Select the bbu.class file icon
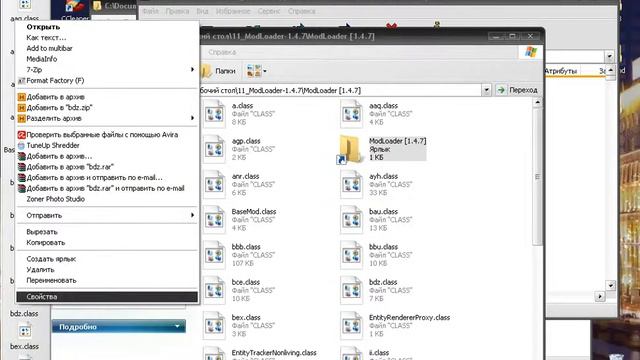The image size is (640, 360). (x=352, y=255)
